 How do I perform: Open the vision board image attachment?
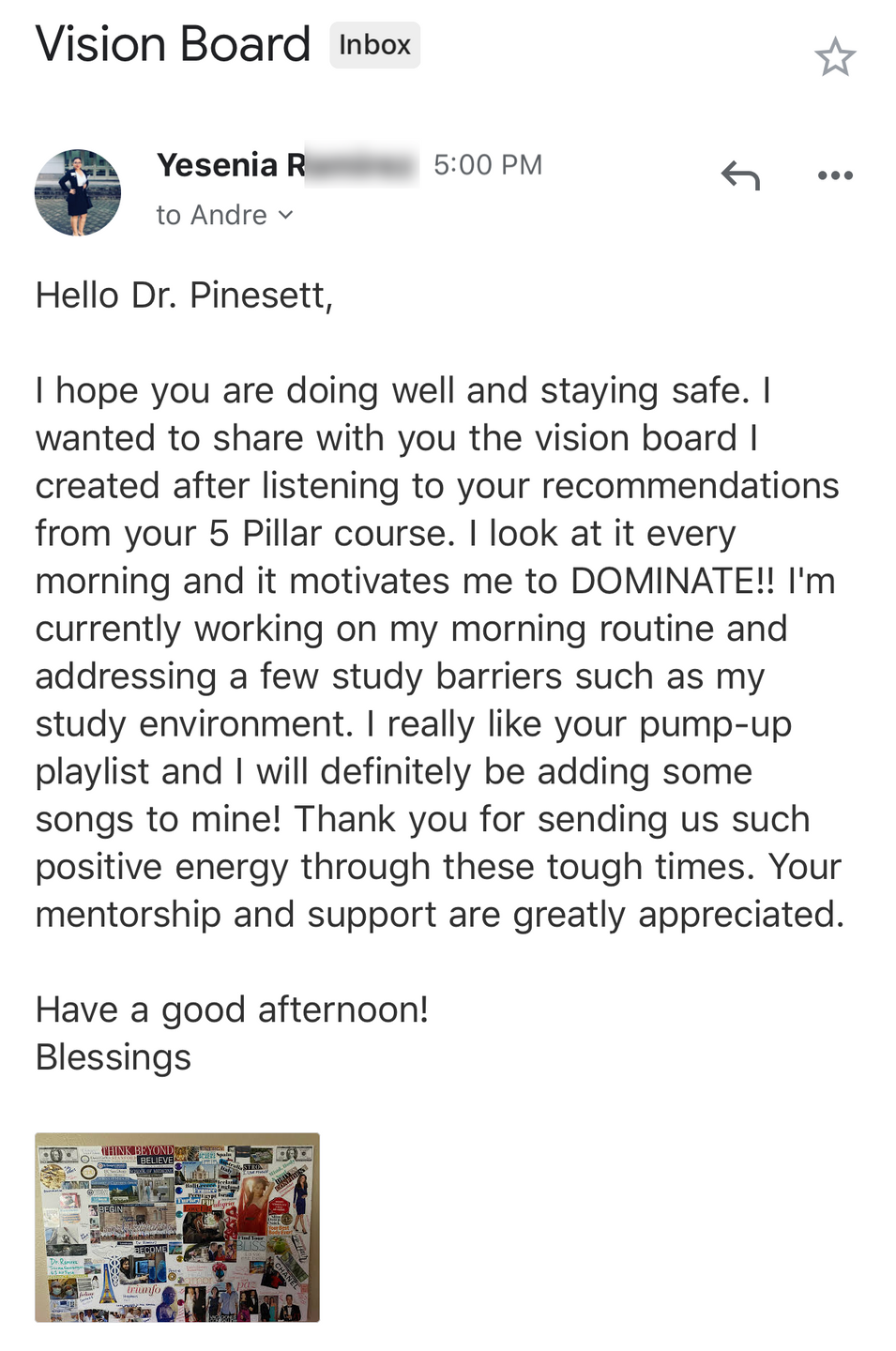click(x=177, y=1227)
